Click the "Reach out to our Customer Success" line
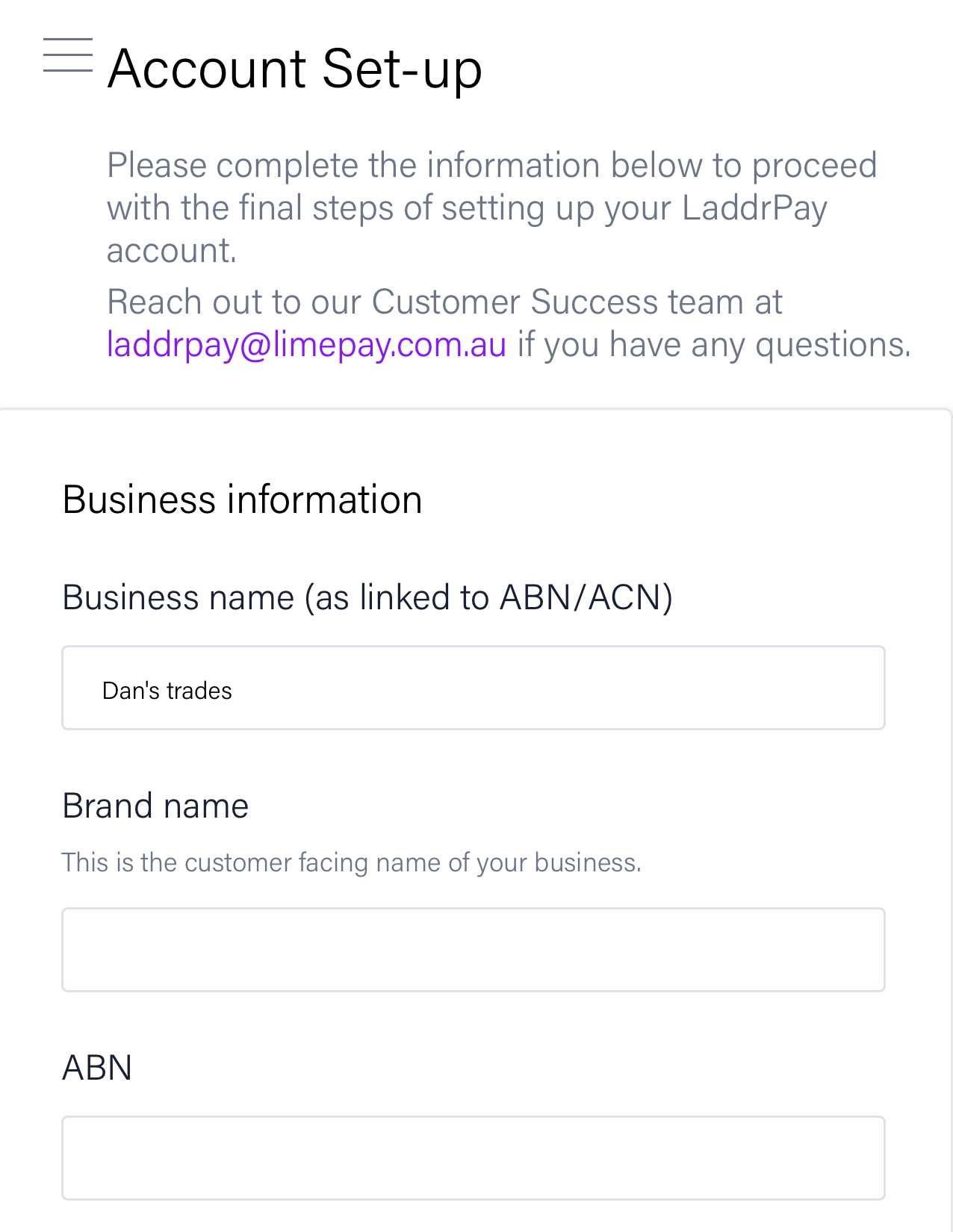Screen dimensions: 953x1232 tap(444, 302)
